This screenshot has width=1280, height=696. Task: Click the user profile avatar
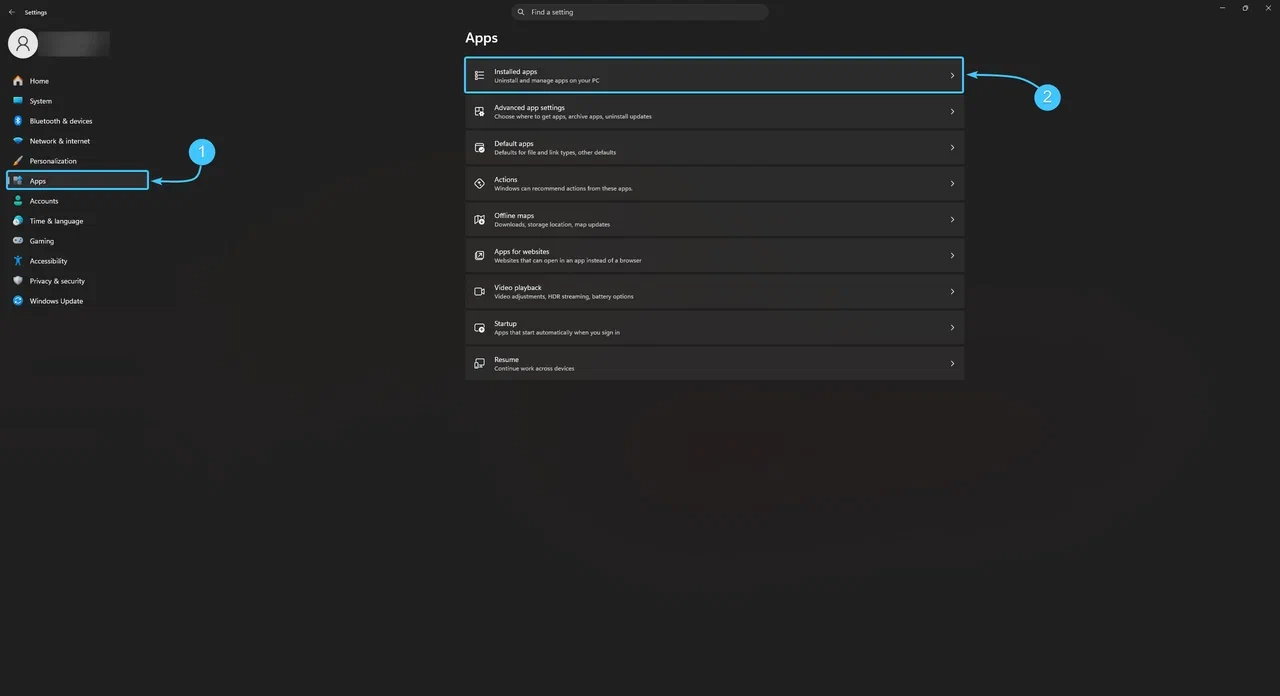[23, 43]
